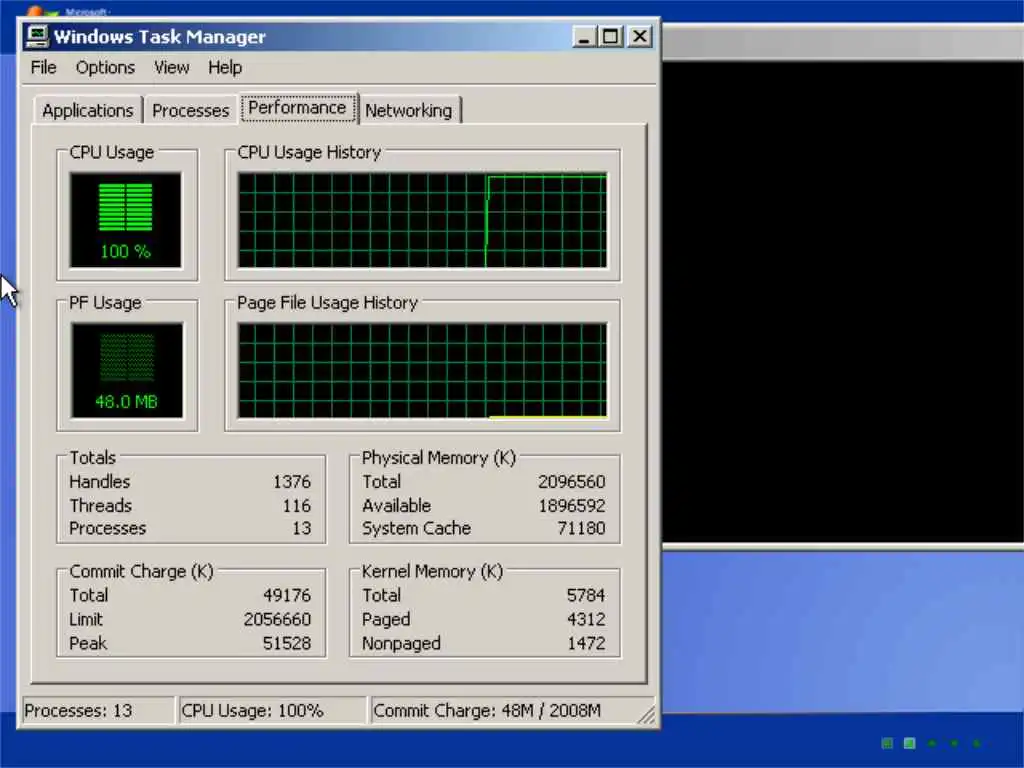Minimize the Task Manager window
This screenshot has height=768, width=1024.
tap(584, 37)
